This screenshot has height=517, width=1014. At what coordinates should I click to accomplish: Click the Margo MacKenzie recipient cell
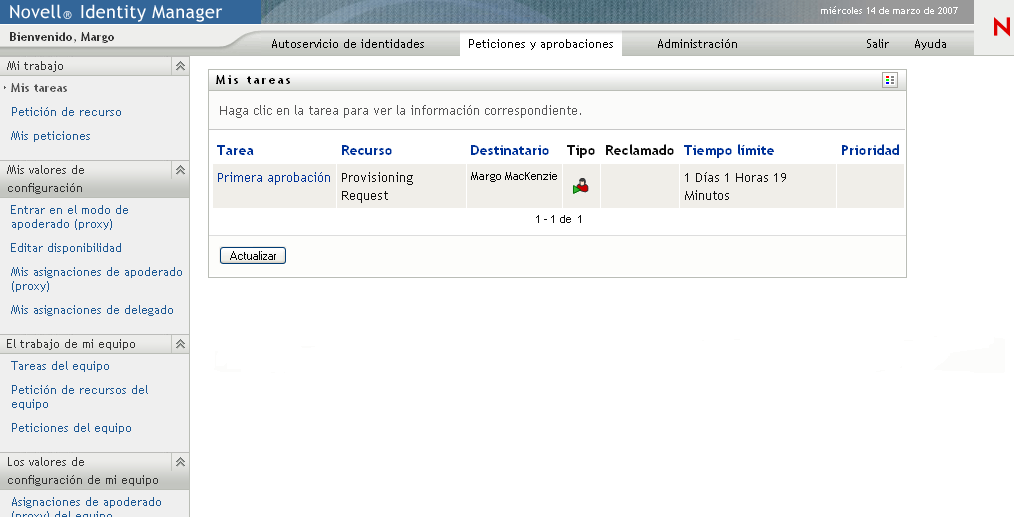pos(513,186)
